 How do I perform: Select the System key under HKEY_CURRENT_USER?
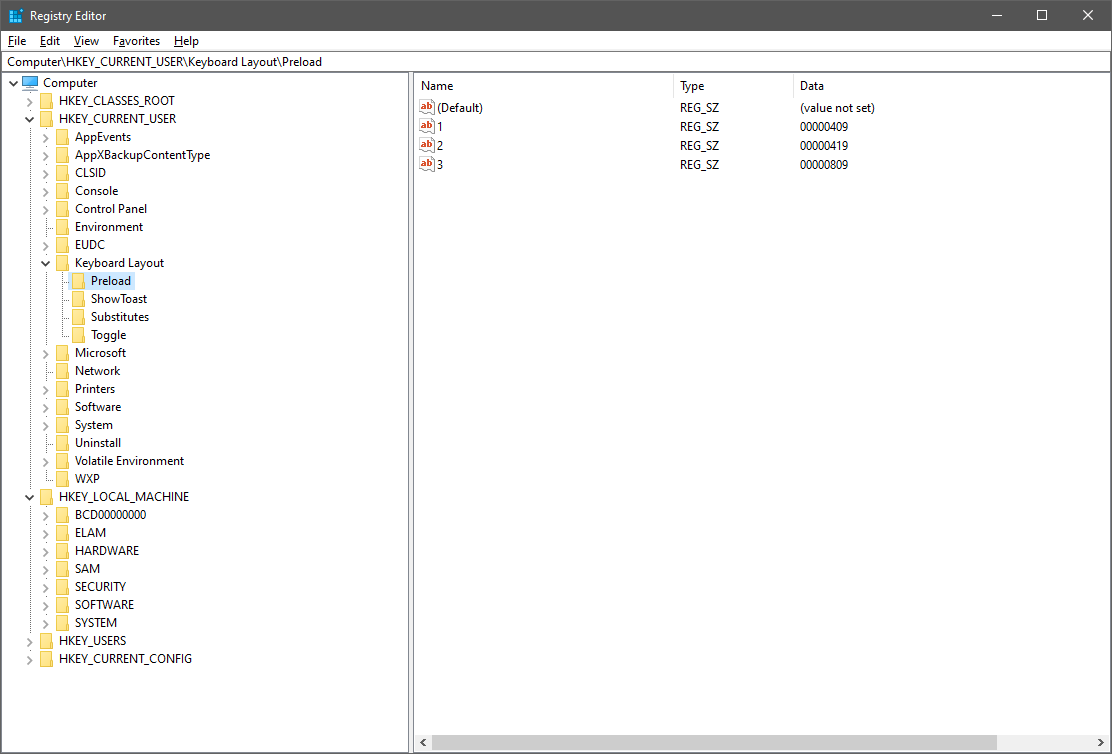click(x=94, y=425)
